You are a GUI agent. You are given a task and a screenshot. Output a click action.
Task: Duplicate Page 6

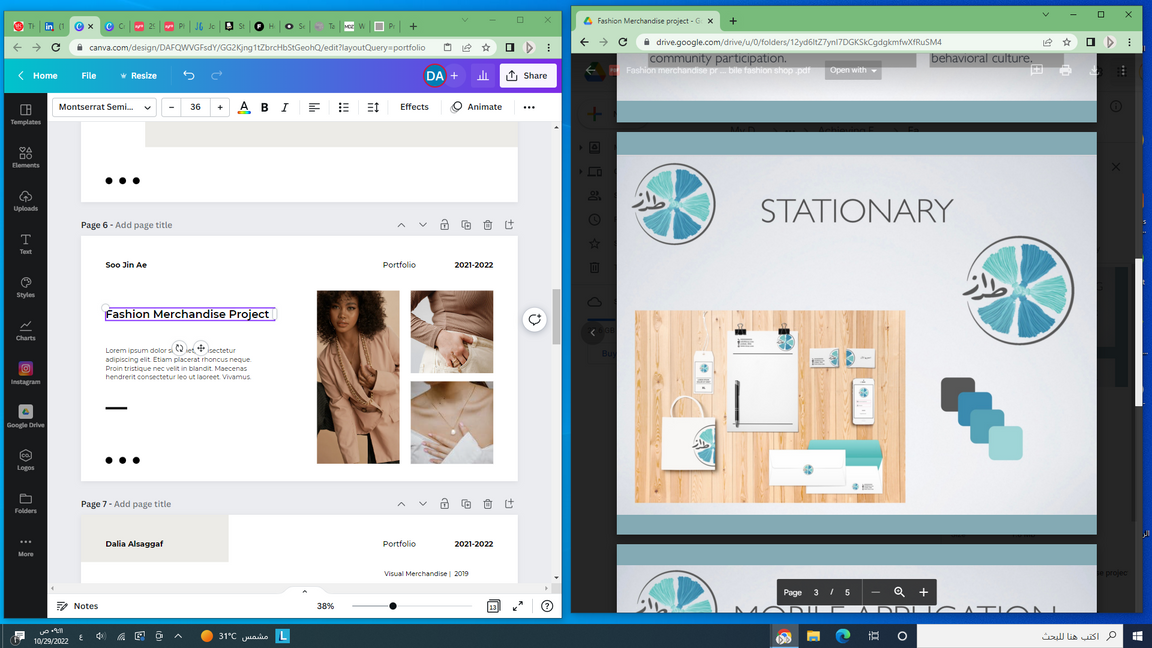[x=466, y=225]
